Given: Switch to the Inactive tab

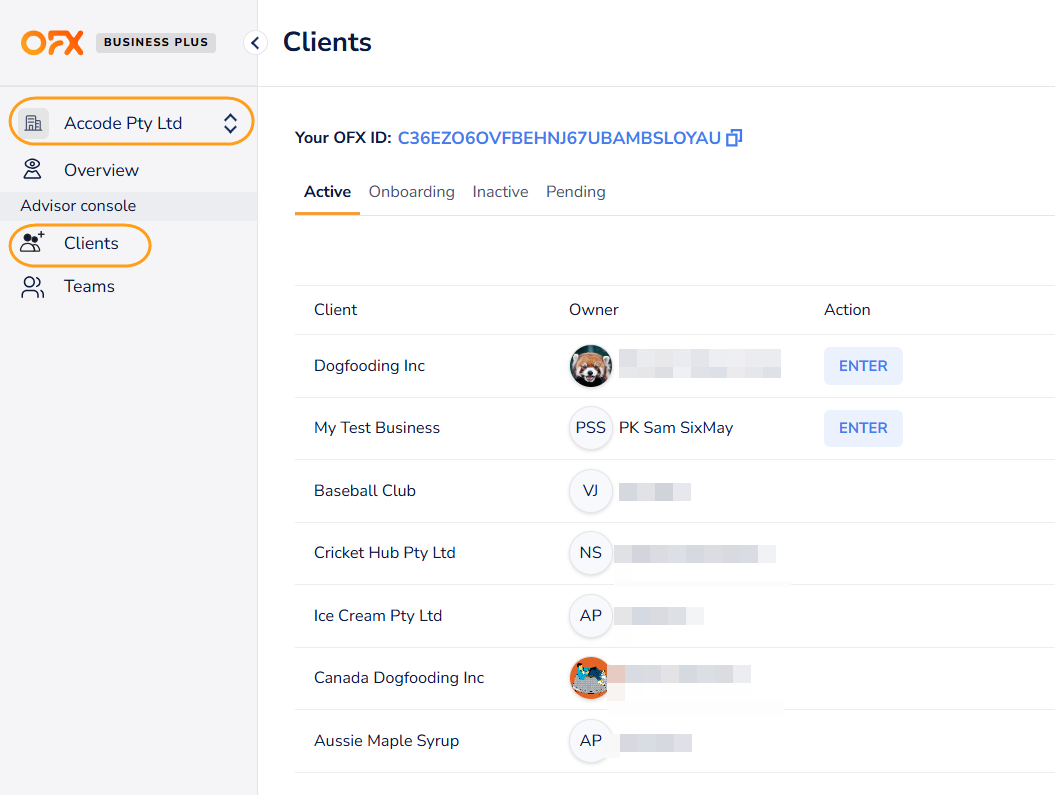Looking at the screenshot, I should [500, 192].
